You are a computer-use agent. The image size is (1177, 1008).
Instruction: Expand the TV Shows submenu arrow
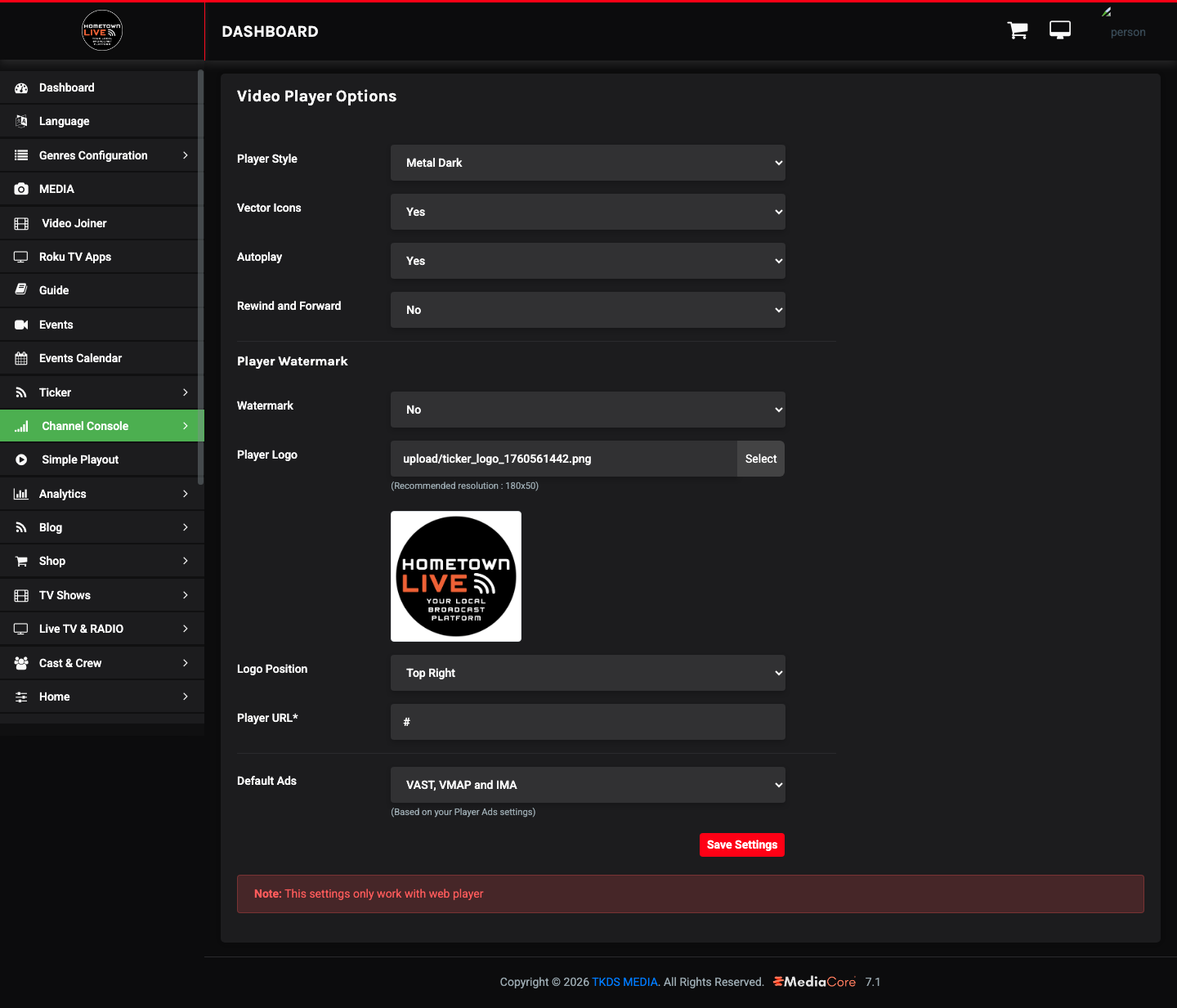tap(186, 595)
